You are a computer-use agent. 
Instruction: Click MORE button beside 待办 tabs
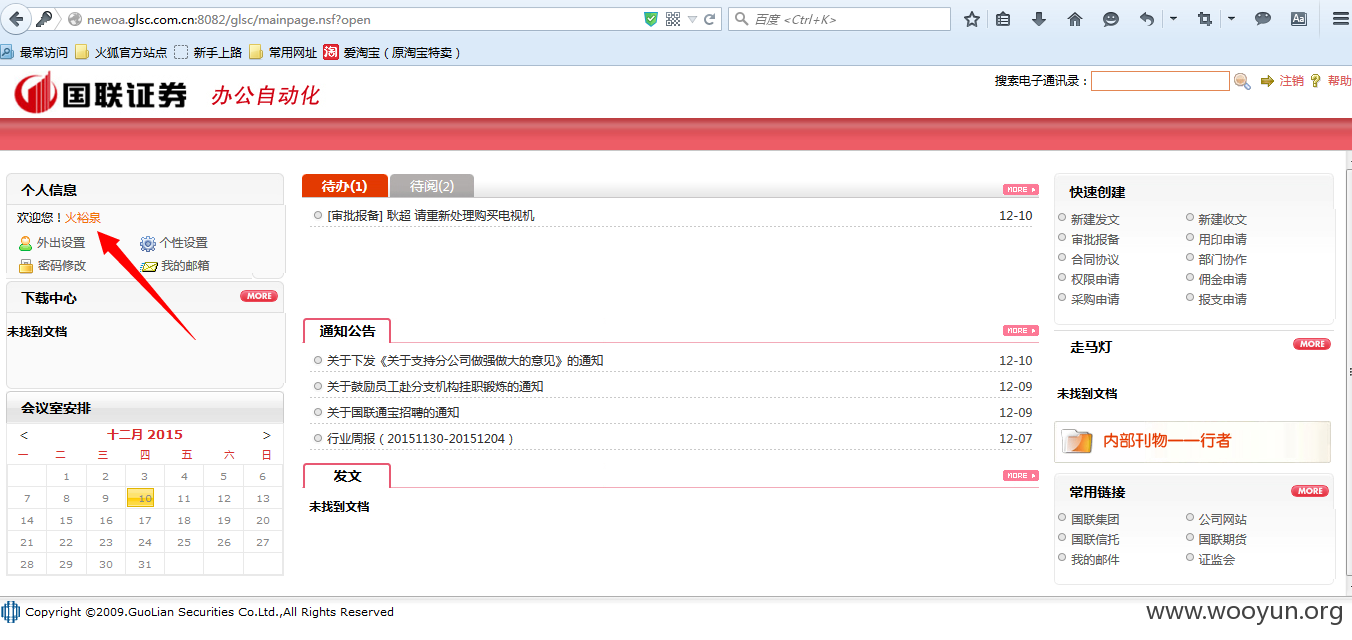(1021, 189)
